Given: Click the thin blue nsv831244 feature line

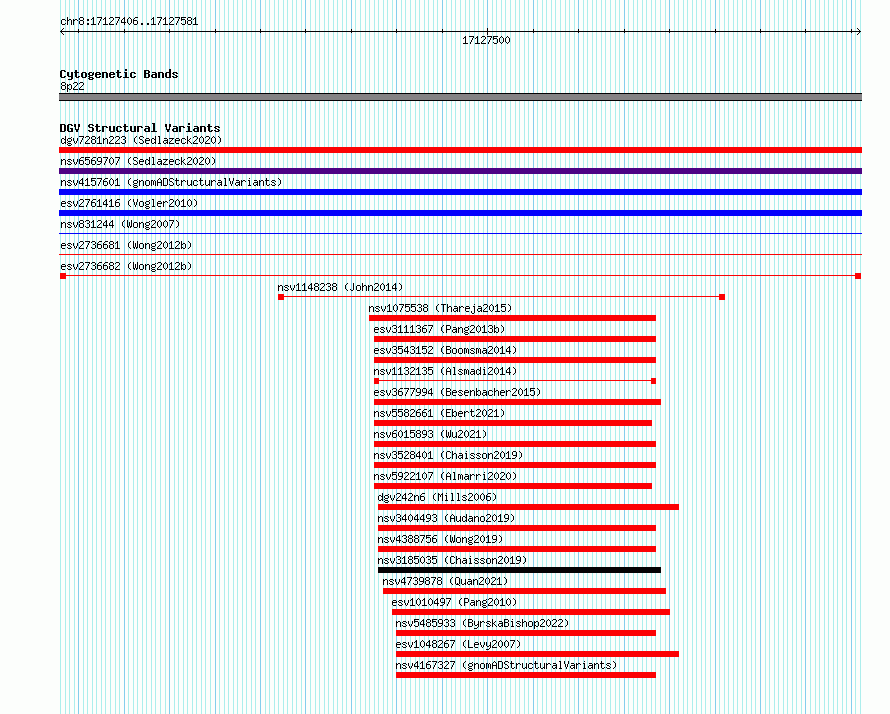Looking at the screenshot, I should click(x=460, y=233).
